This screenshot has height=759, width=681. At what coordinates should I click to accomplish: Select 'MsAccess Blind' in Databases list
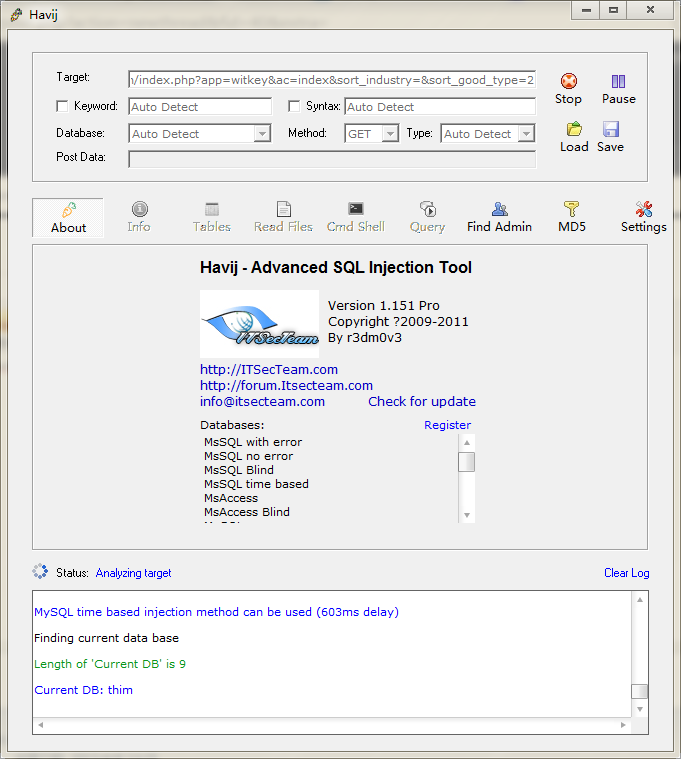247,512
